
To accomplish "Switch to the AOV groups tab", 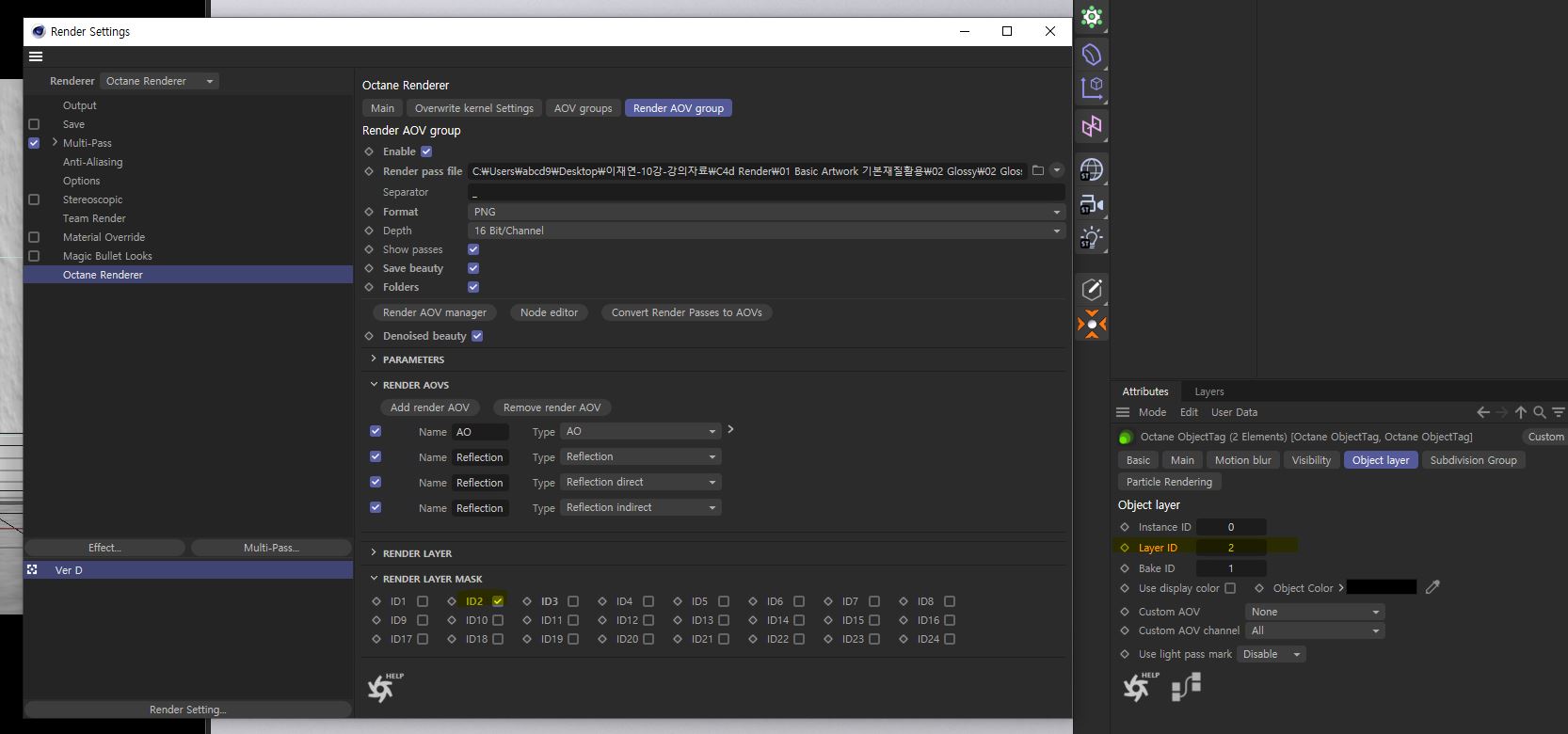I will click(583, 108).
